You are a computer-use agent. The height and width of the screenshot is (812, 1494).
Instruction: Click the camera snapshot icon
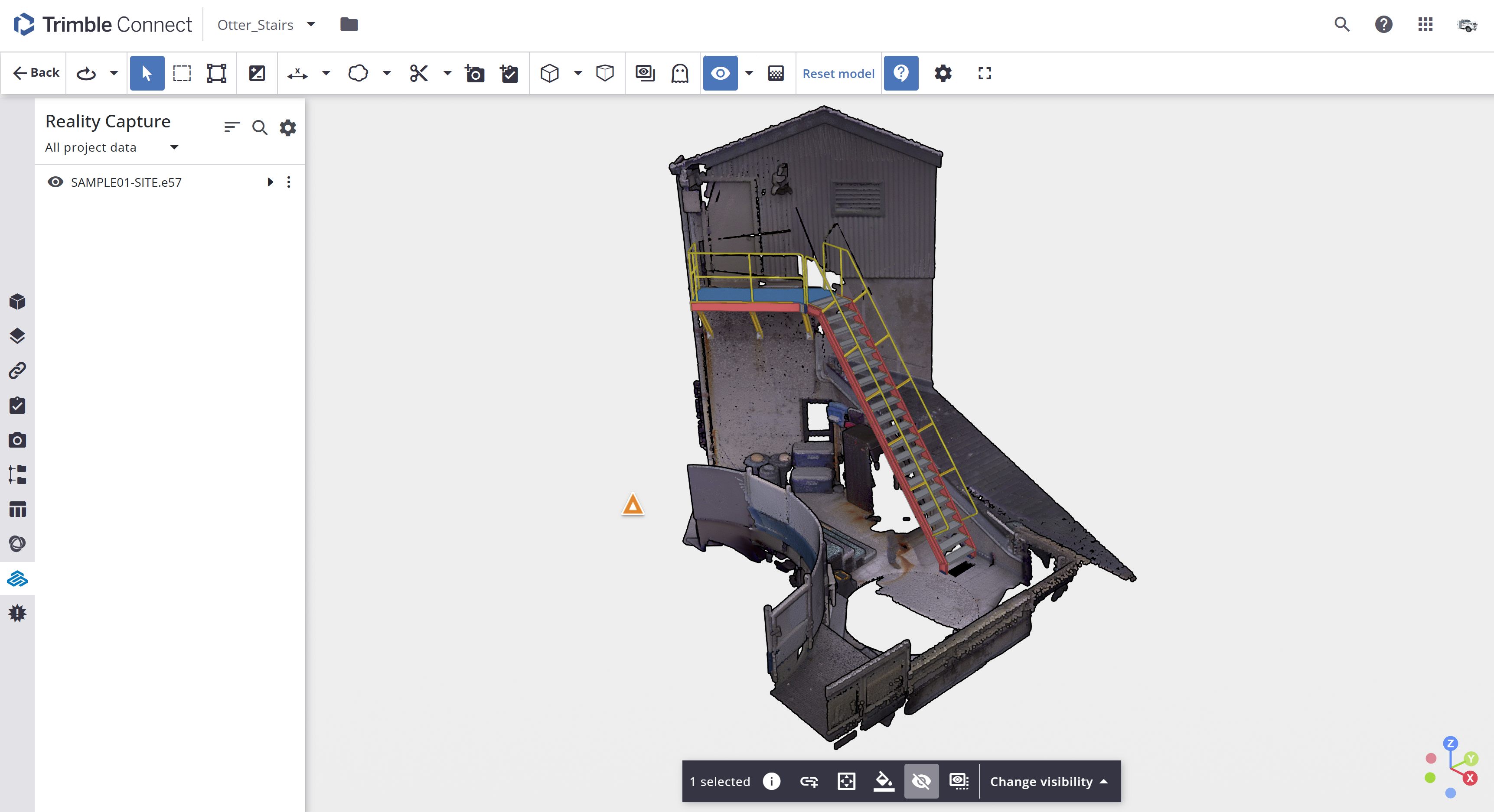click(474, 74)
